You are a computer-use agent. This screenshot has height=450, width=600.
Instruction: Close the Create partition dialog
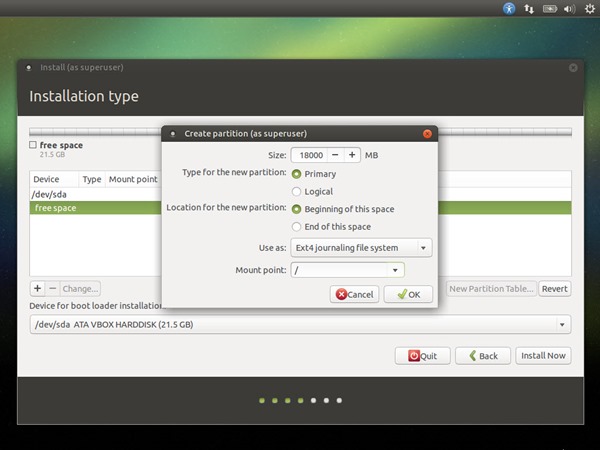pyautogui.click(x=427, y=134)
